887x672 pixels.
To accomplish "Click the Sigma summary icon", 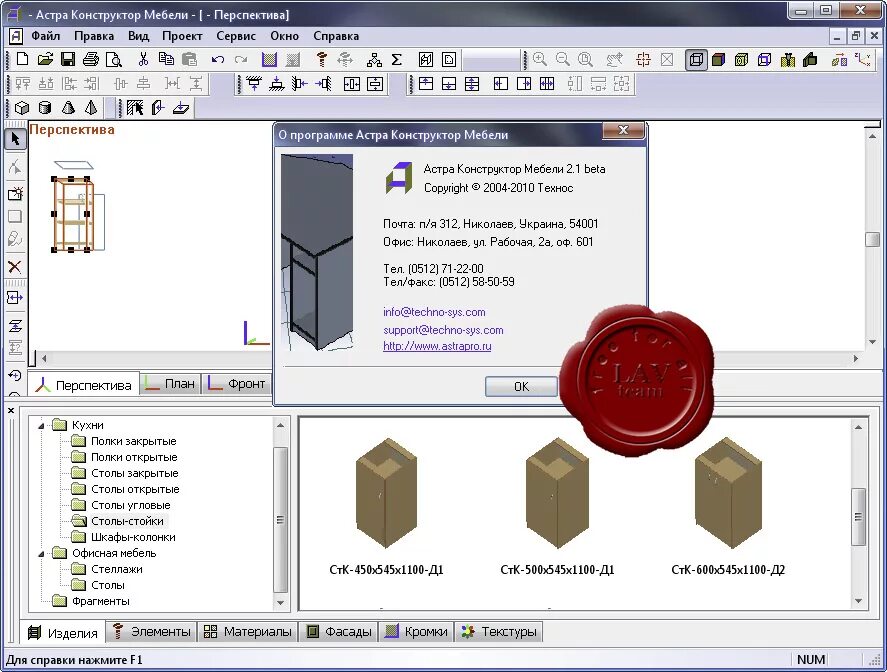I will coord(397,59).
